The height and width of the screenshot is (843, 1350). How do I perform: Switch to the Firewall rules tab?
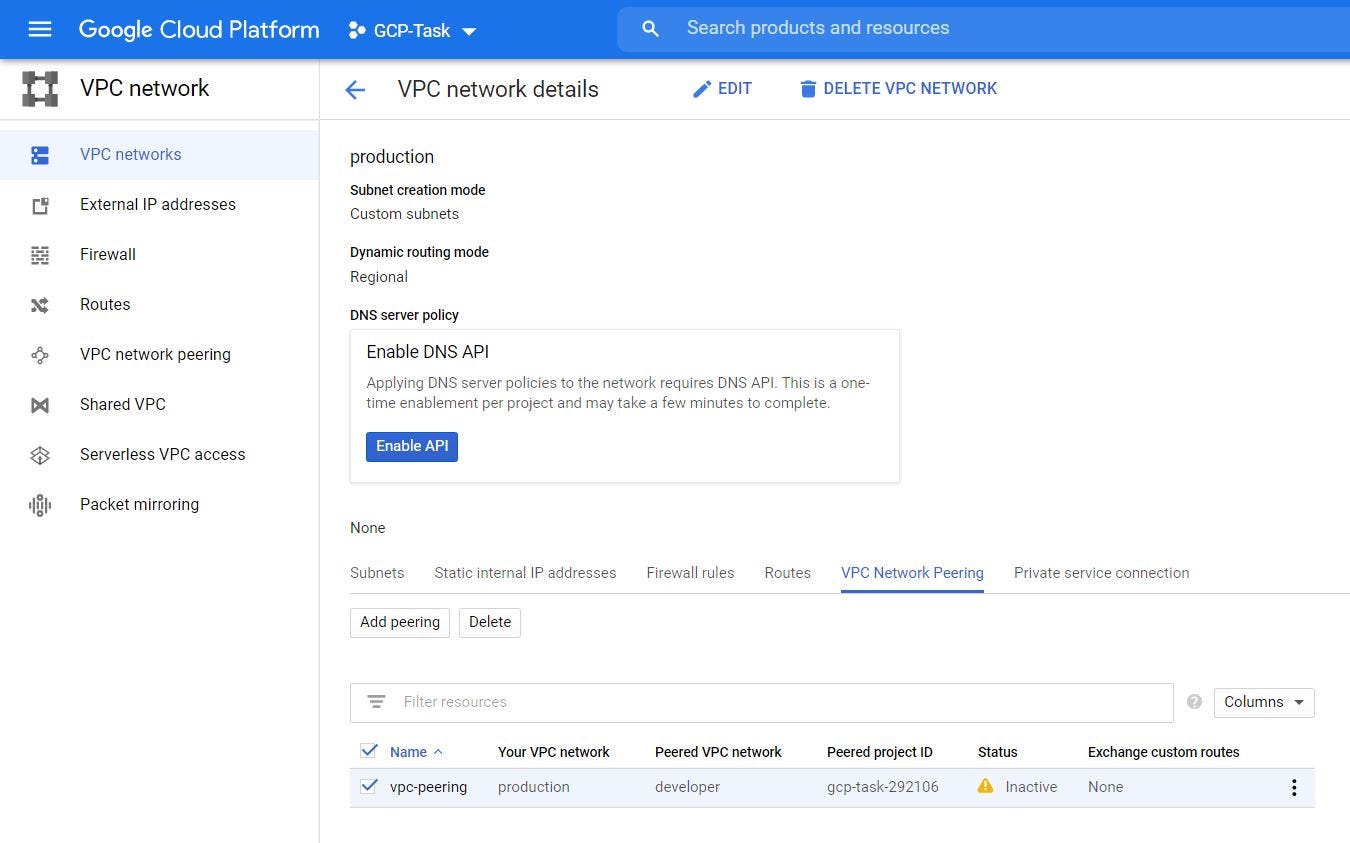[690, 573]
